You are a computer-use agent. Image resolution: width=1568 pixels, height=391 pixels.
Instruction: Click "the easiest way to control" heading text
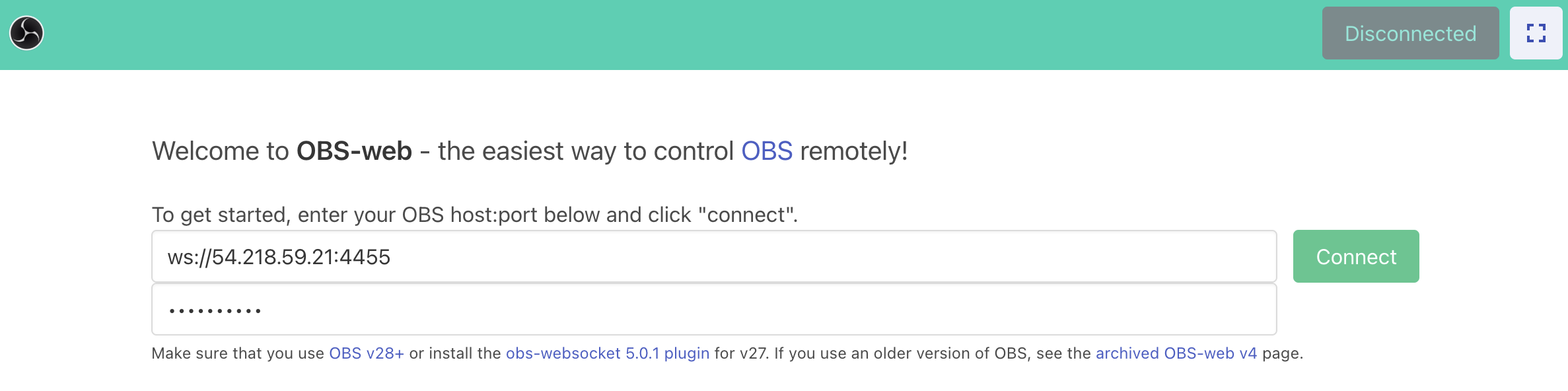coord(585,151)
